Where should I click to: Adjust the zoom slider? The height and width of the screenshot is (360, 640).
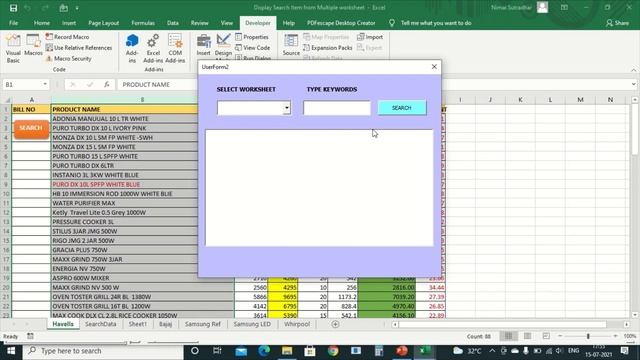588,336
